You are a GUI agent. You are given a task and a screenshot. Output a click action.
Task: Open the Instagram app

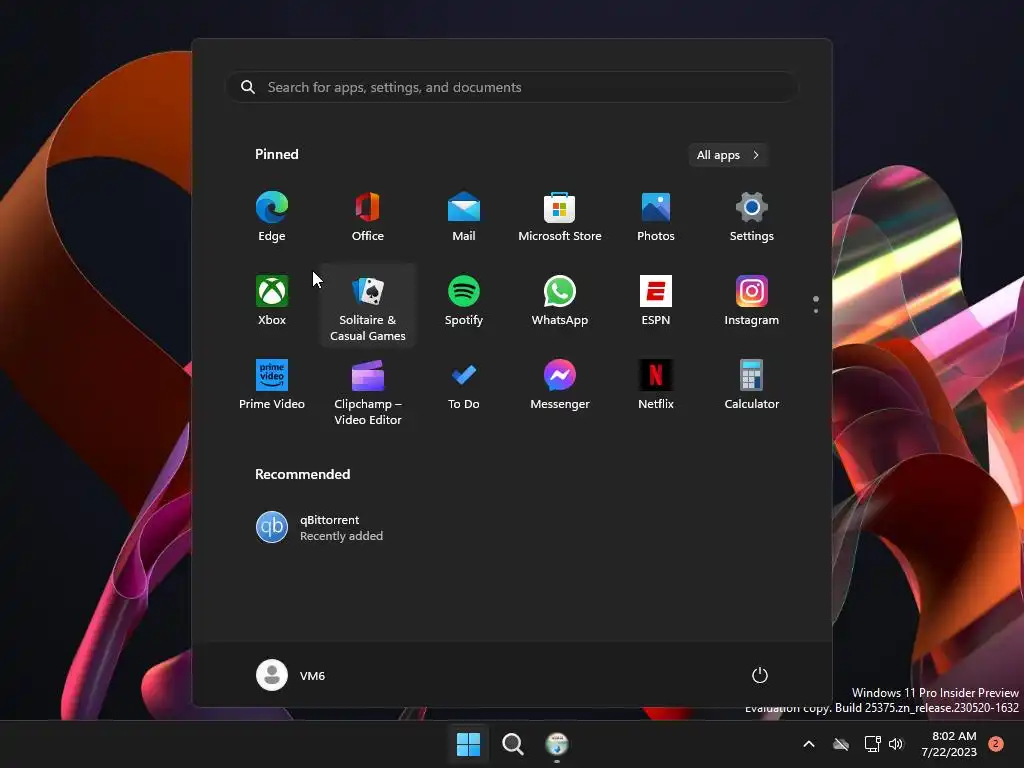(752, 301)
